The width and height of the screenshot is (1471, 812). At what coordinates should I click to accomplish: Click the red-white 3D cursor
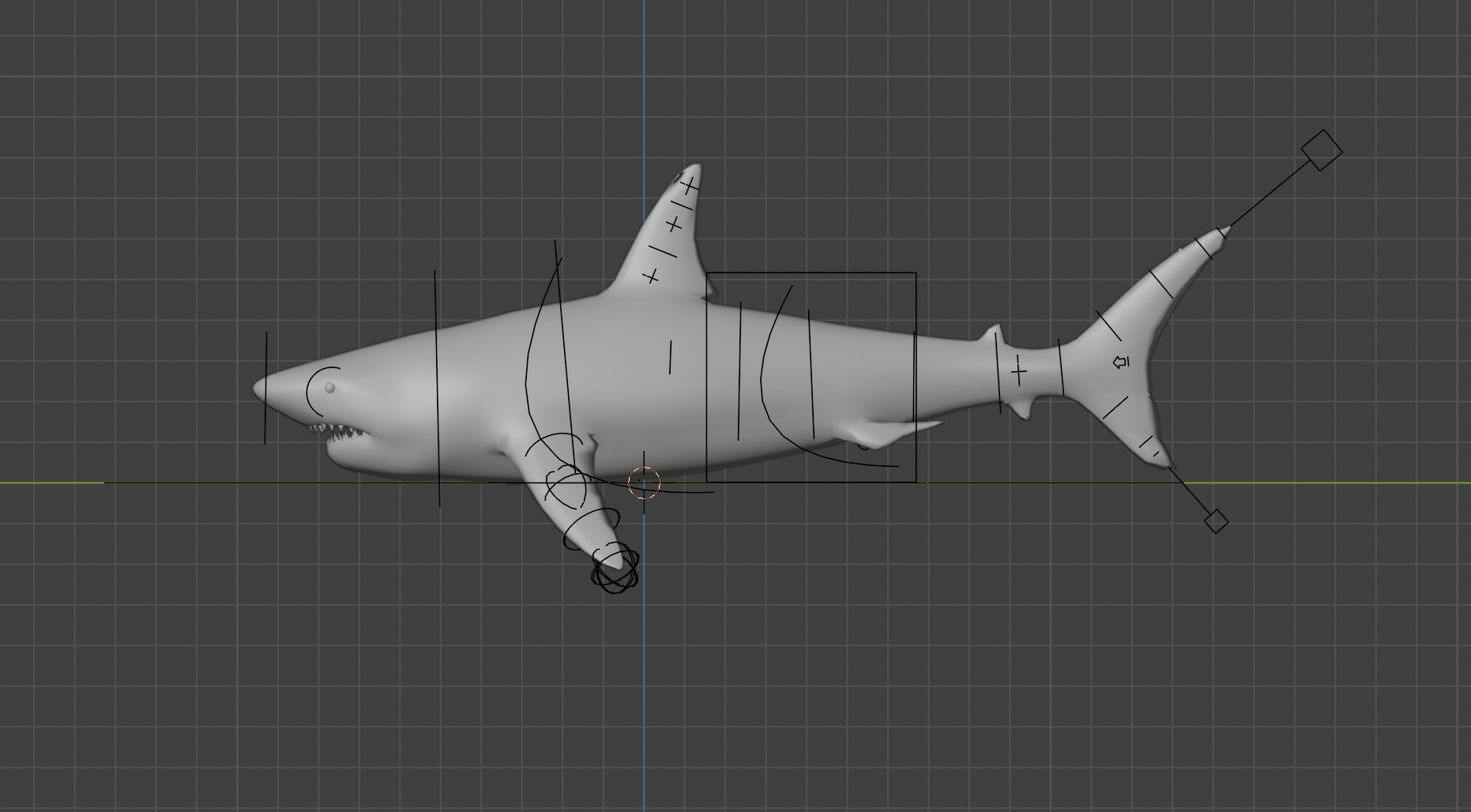pyautogui.click(x=644, y=483)
